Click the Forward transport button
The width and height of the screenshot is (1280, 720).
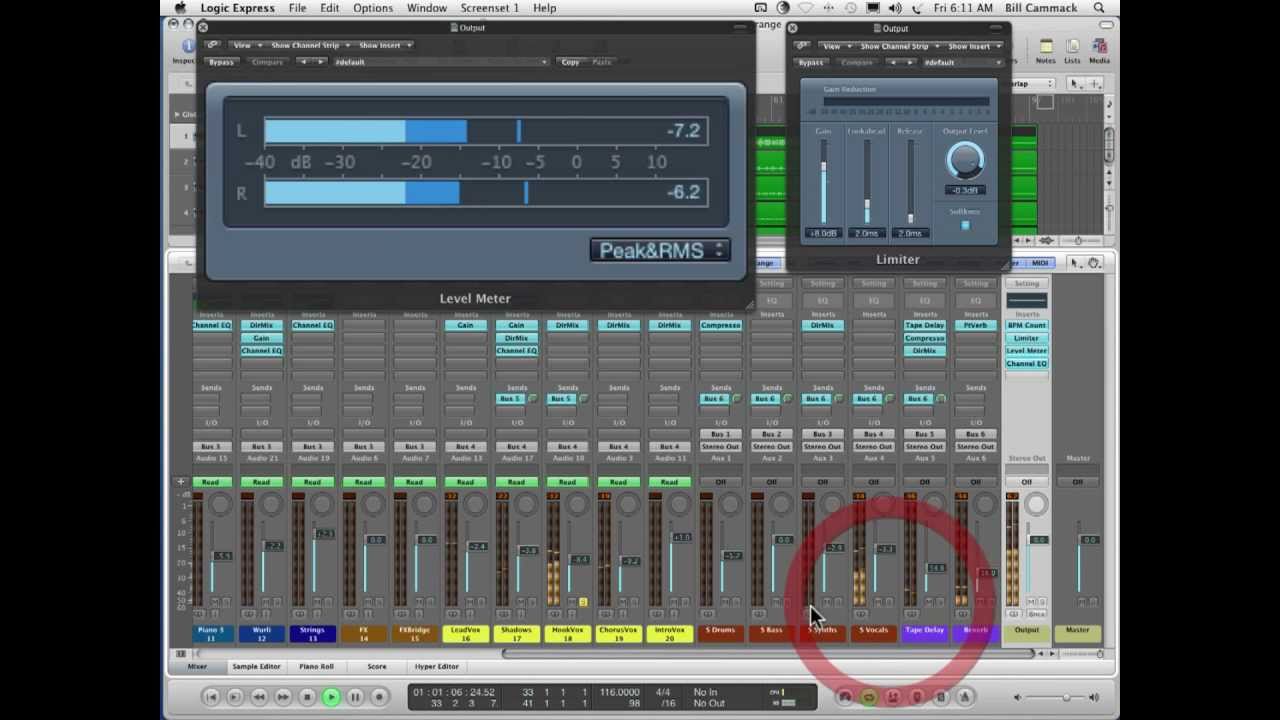(282, 697)
